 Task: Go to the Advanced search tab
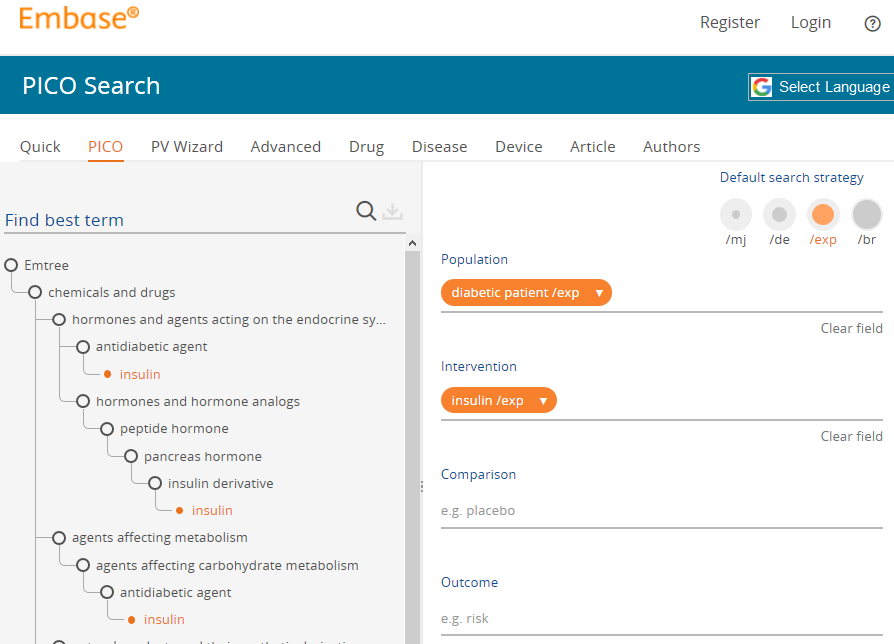click(286, 147)
